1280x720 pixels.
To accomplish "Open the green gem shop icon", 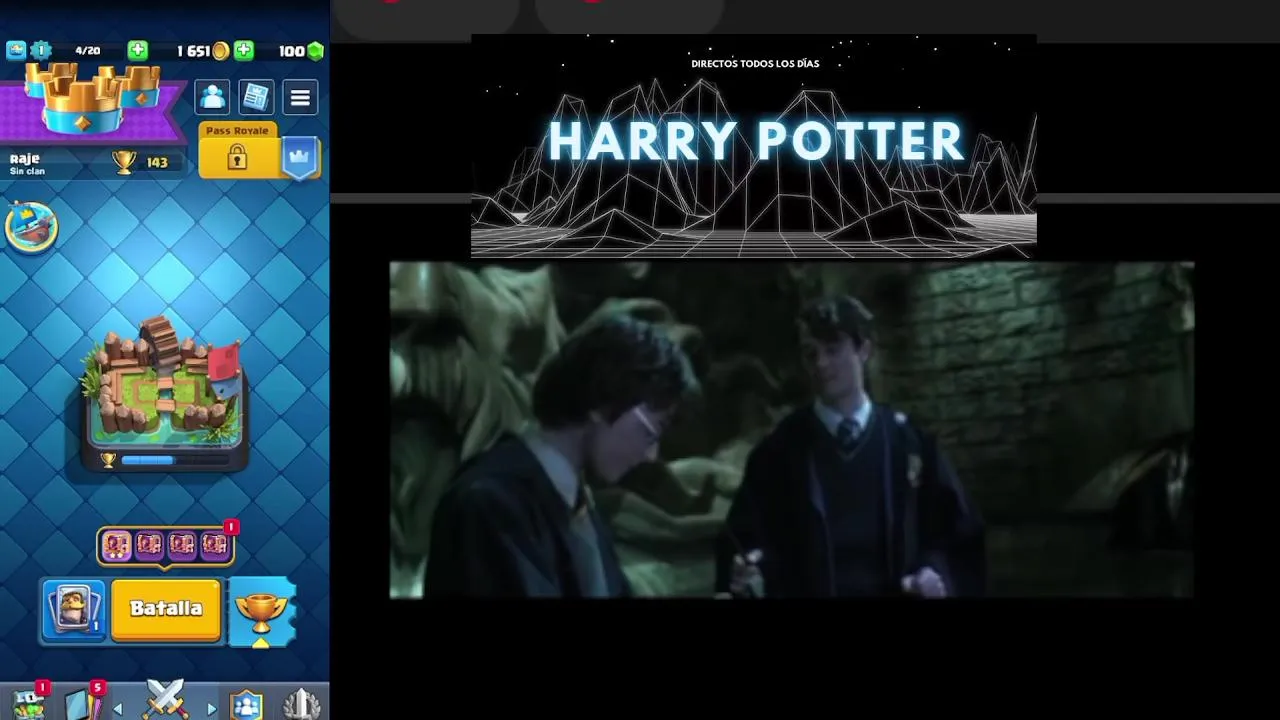I will 315,51.
